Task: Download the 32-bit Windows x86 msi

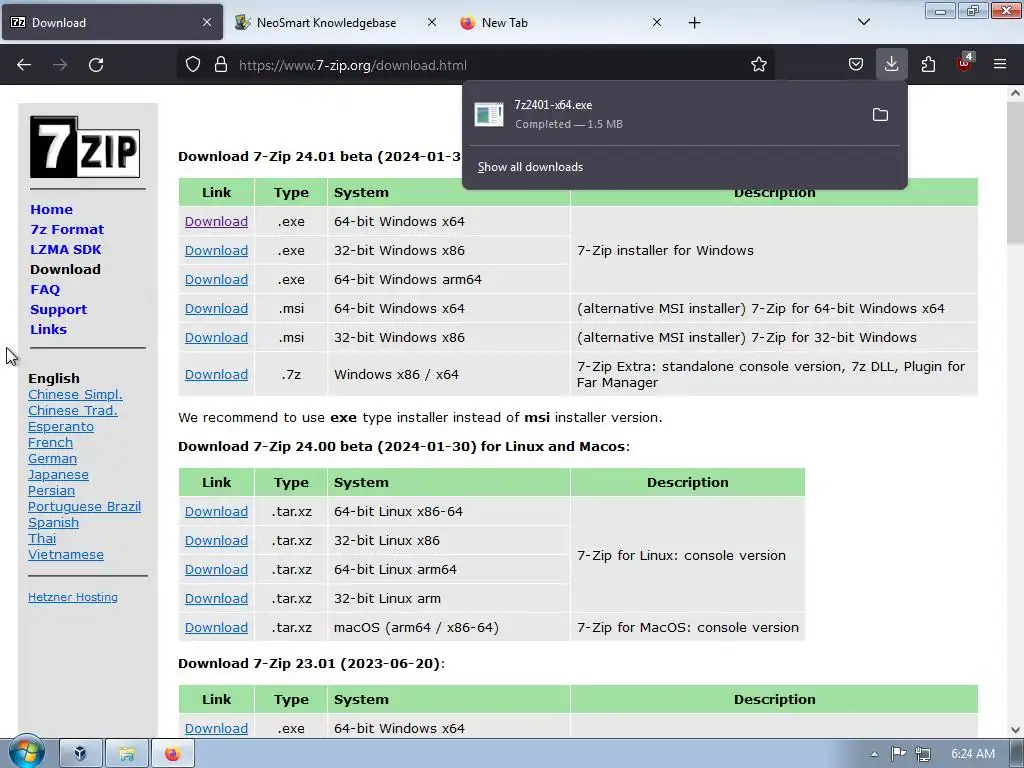Action: 216,338
